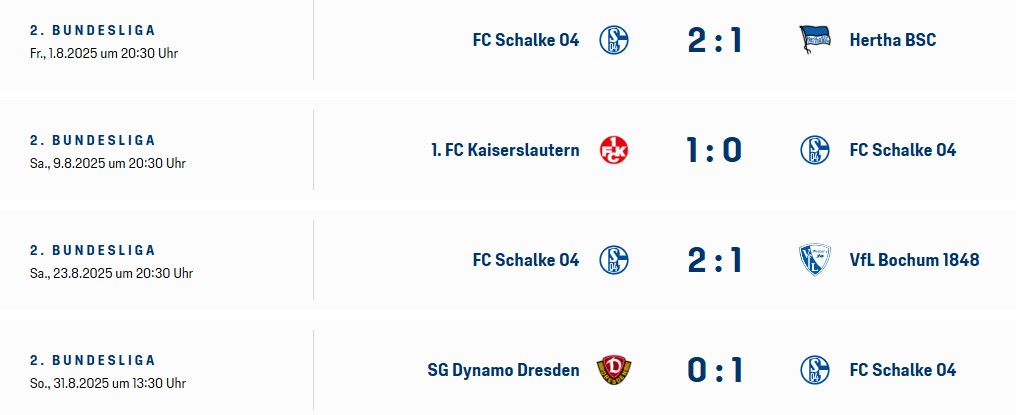
Task: Open the 1. FC Kaiserslautern team link
Action: click(x=505, y=150)
